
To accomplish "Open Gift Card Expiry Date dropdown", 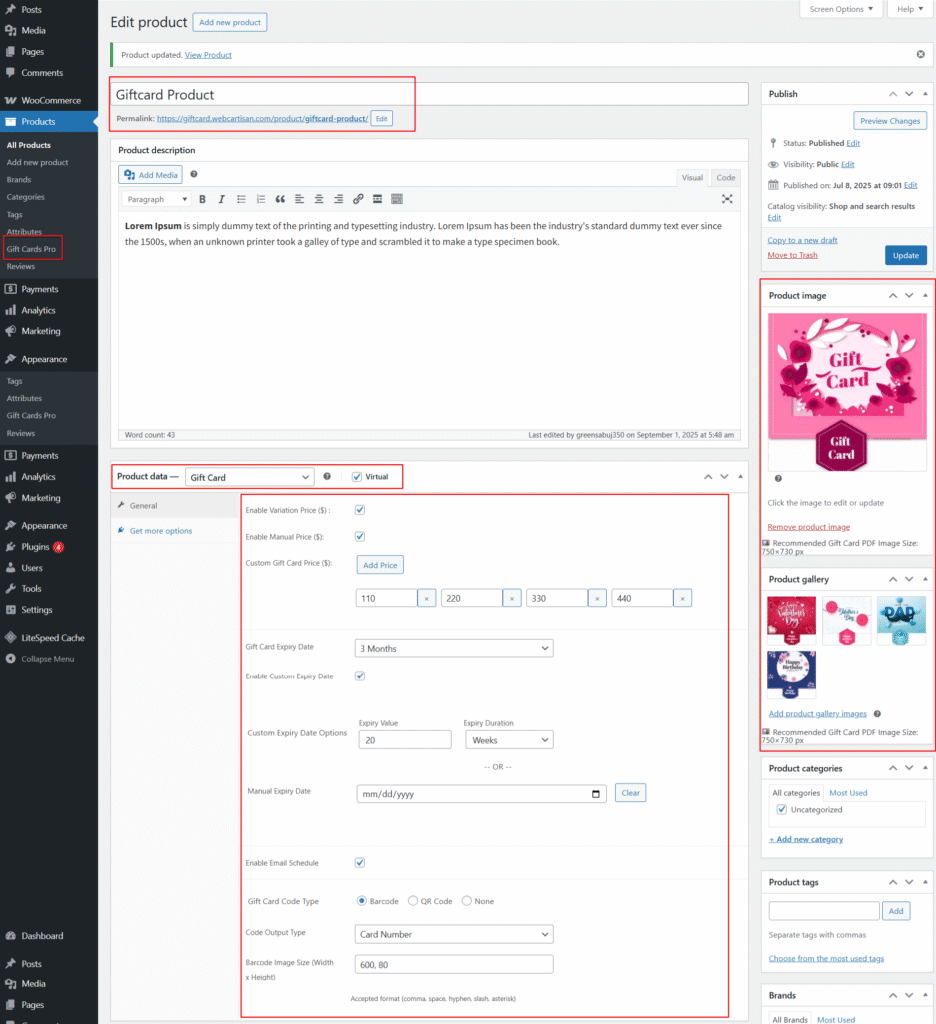I will pos(454,648).
